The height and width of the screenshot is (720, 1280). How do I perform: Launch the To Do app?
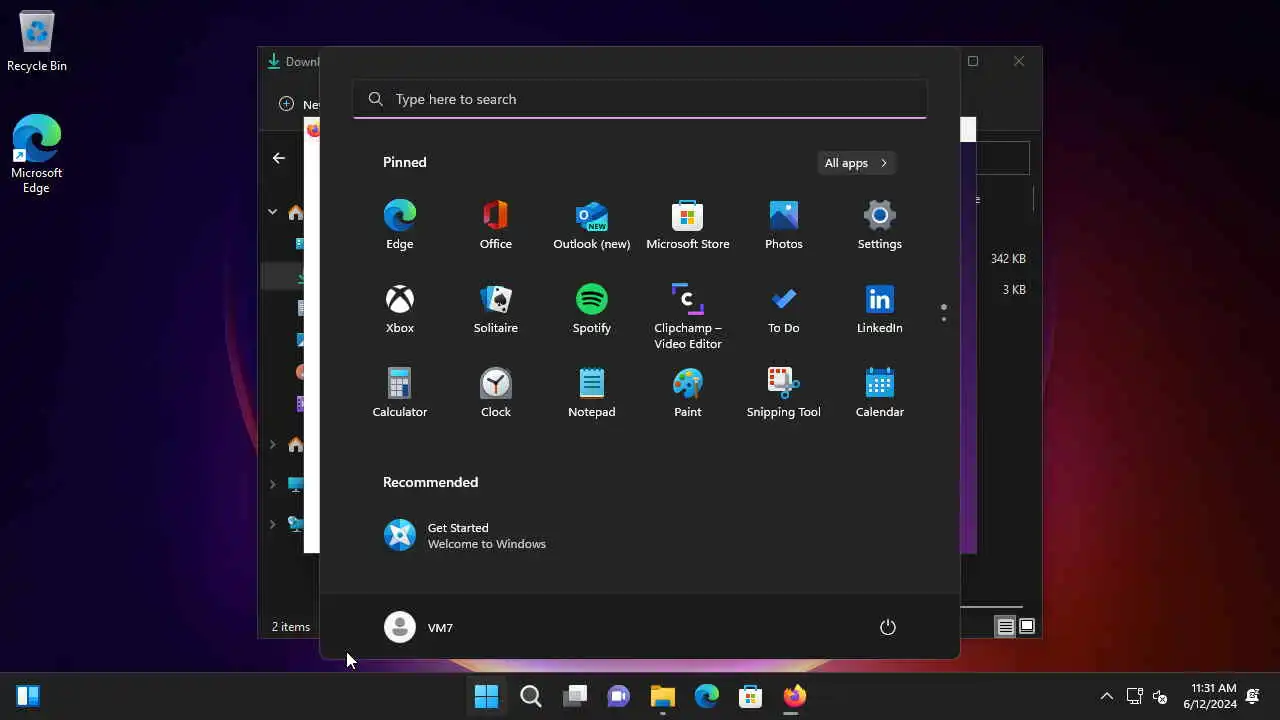pos(783,309)
